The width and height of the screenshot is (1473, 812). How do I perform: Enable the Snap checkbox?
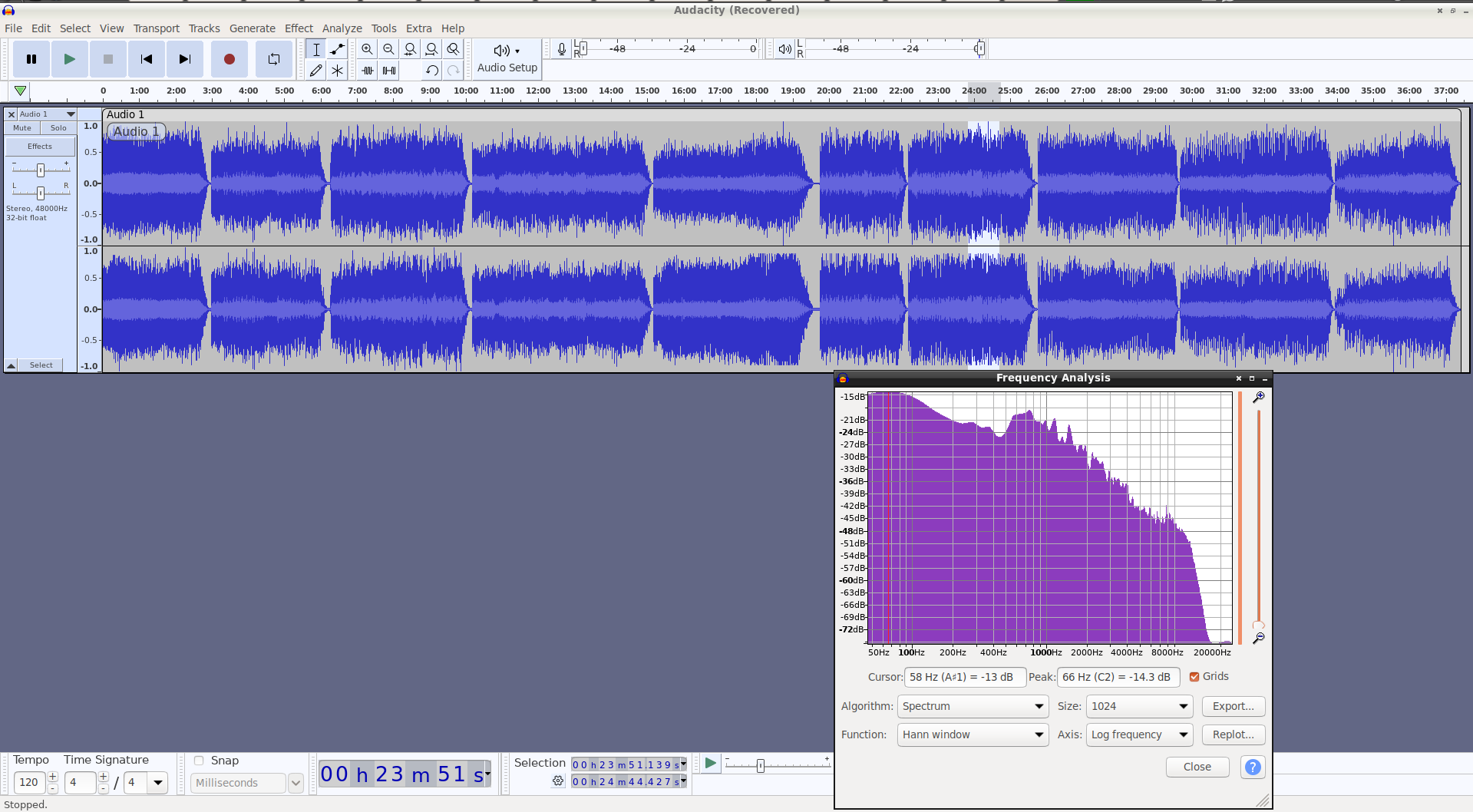pyautogui.click(x=199, y=761)
